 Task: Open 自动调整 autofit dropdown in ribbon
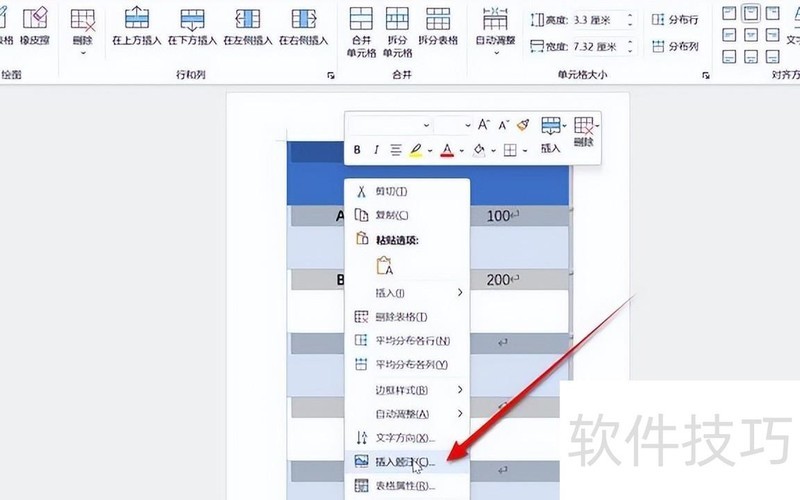(495, 31)
